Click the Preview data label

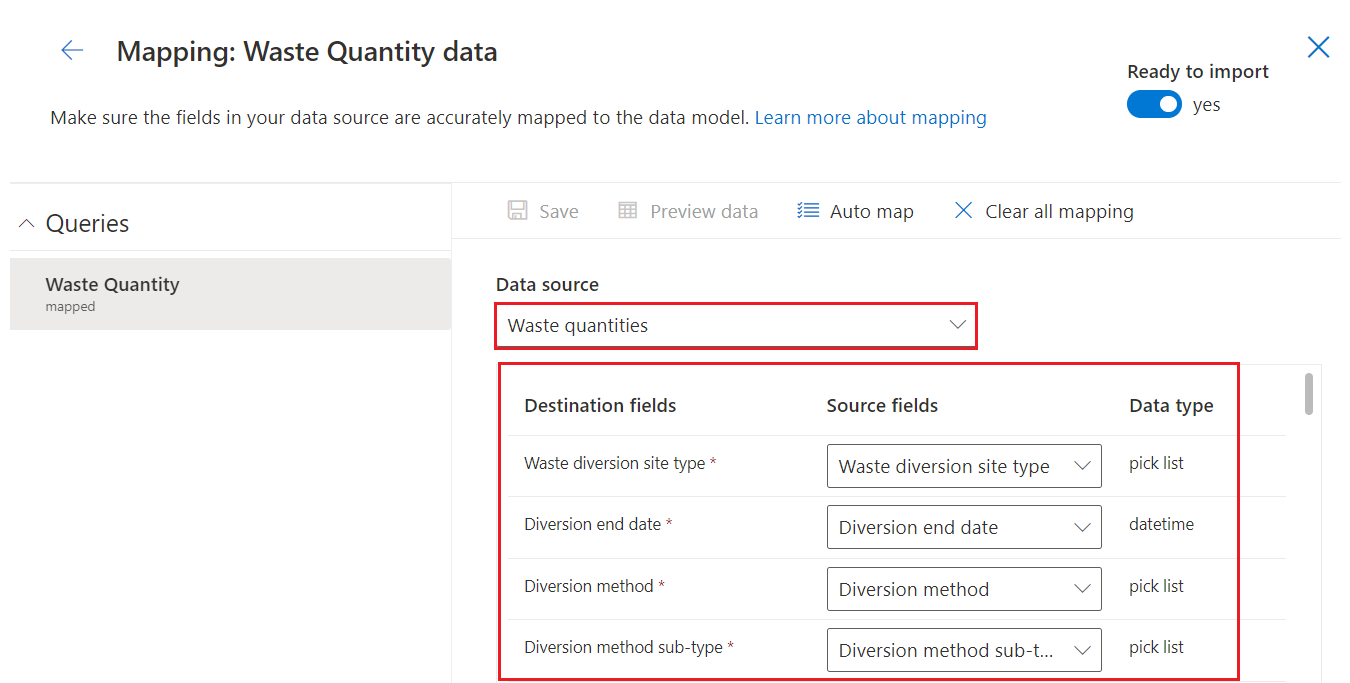(x=704, y=211)
